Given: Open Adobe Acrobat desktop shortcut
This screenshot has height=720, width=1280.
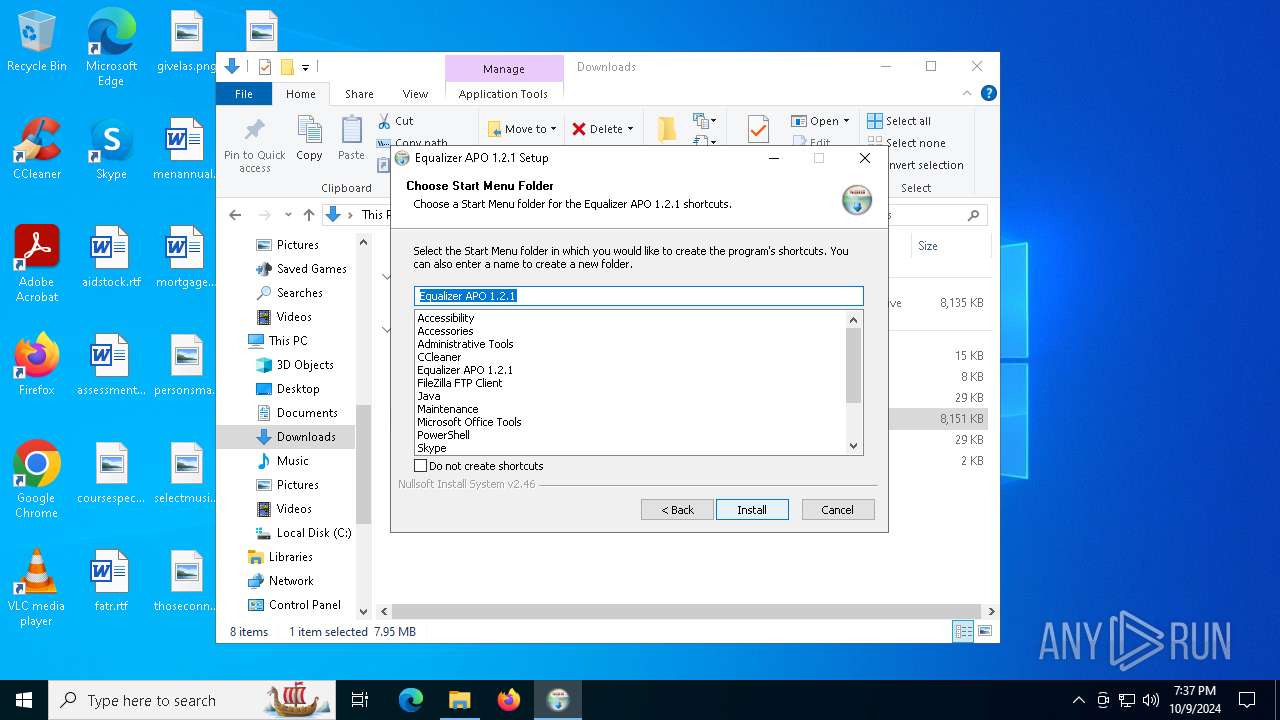Looking at the screenshot, I should click(x=37, y=264).
